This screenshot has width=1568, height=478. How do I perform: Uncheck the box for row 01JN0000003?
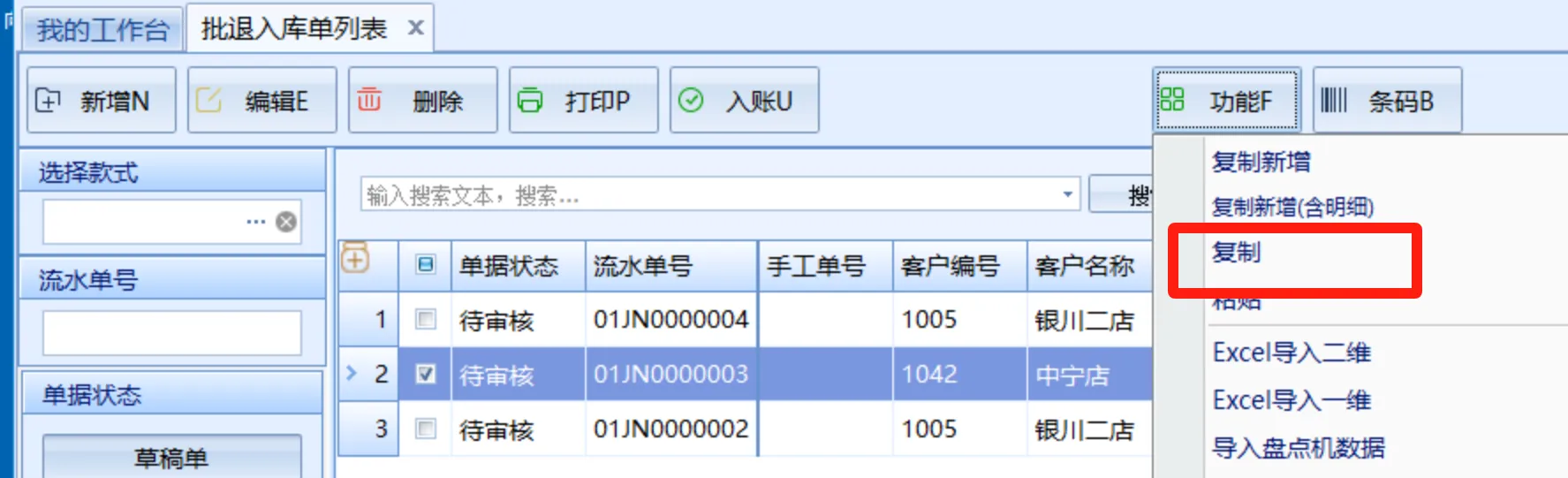426,374
